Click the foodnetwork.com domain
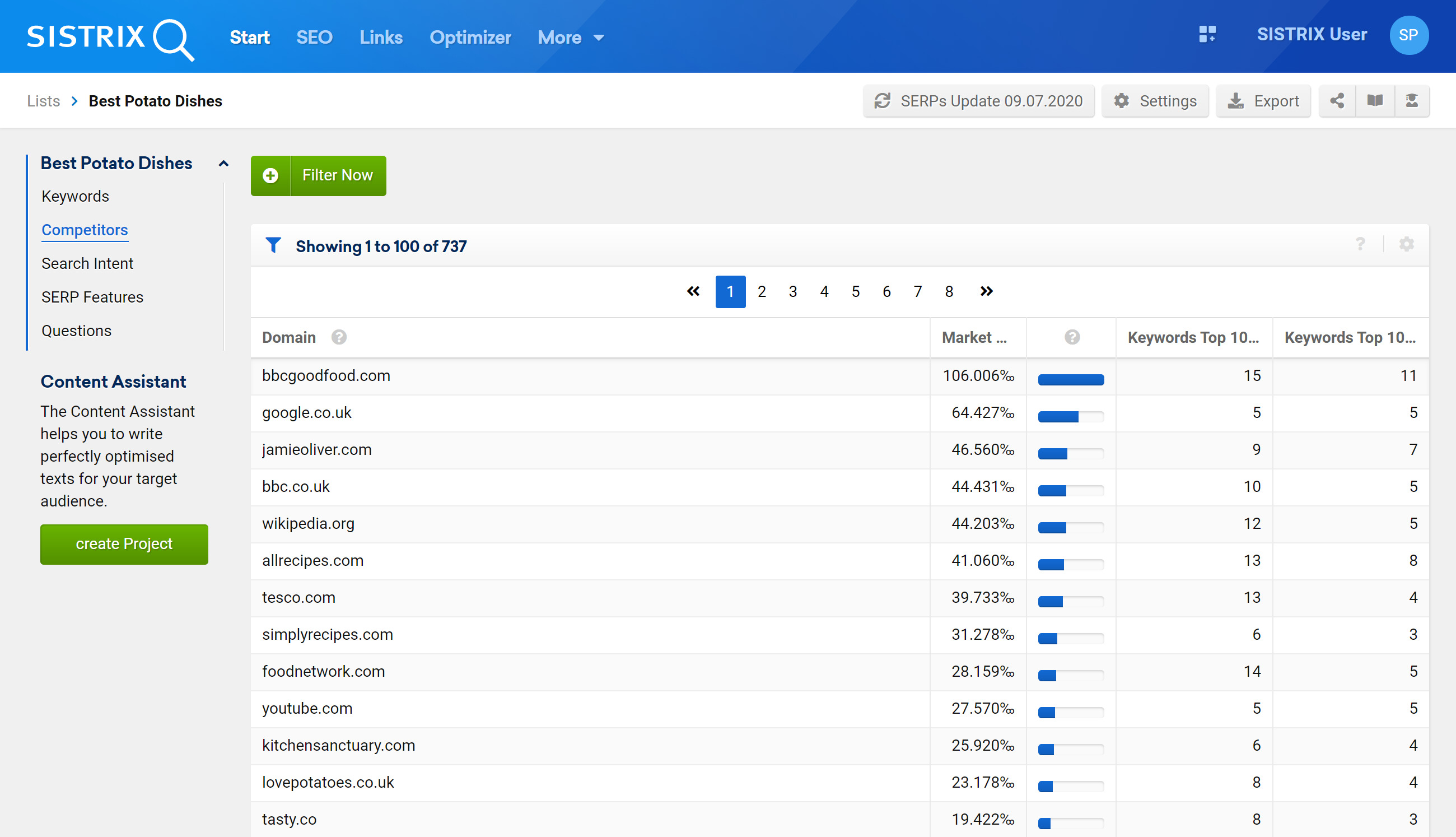The image size is (1456, 837). pyautogui.click(x=324, y=671)
